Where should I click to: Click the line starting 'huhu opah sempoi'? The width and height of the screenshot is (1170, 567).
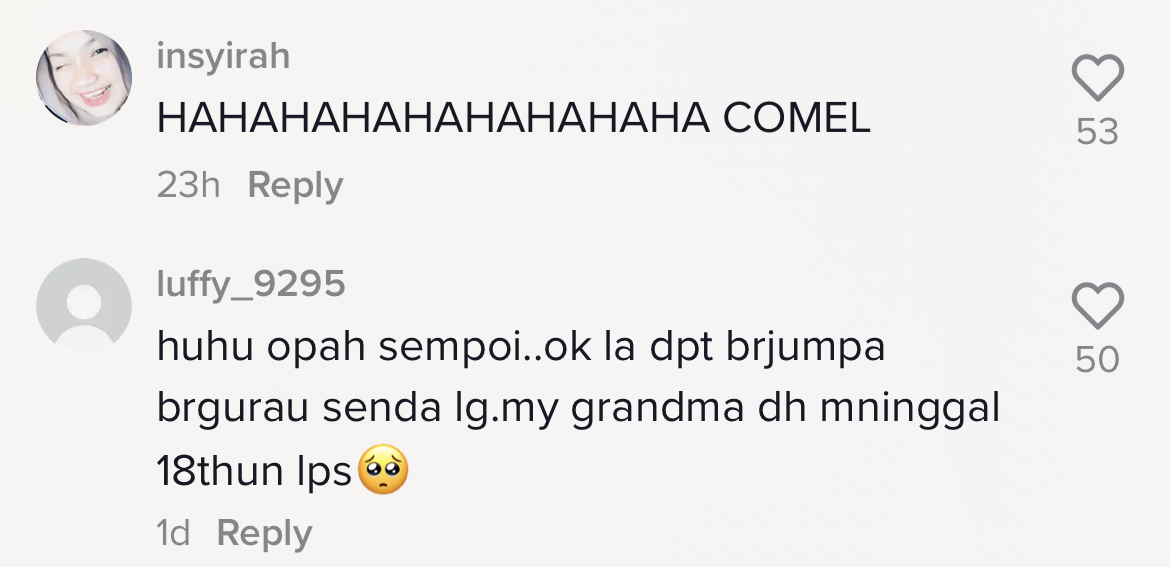pos(520,348)
